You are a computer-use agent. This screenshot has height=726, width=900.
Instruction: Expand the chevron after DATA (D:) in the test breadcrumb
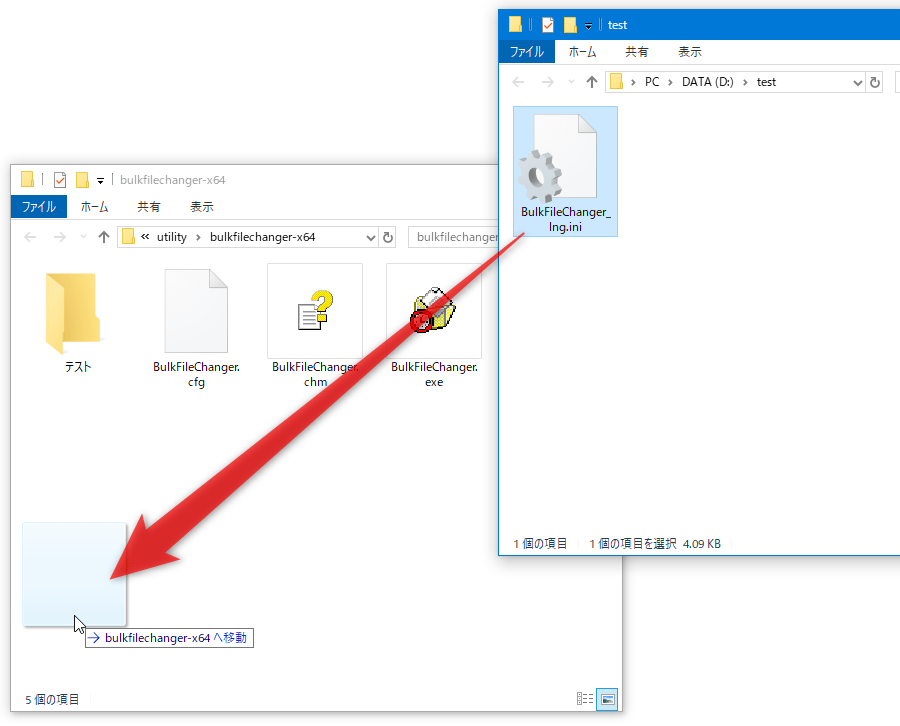tap(745, 83)
